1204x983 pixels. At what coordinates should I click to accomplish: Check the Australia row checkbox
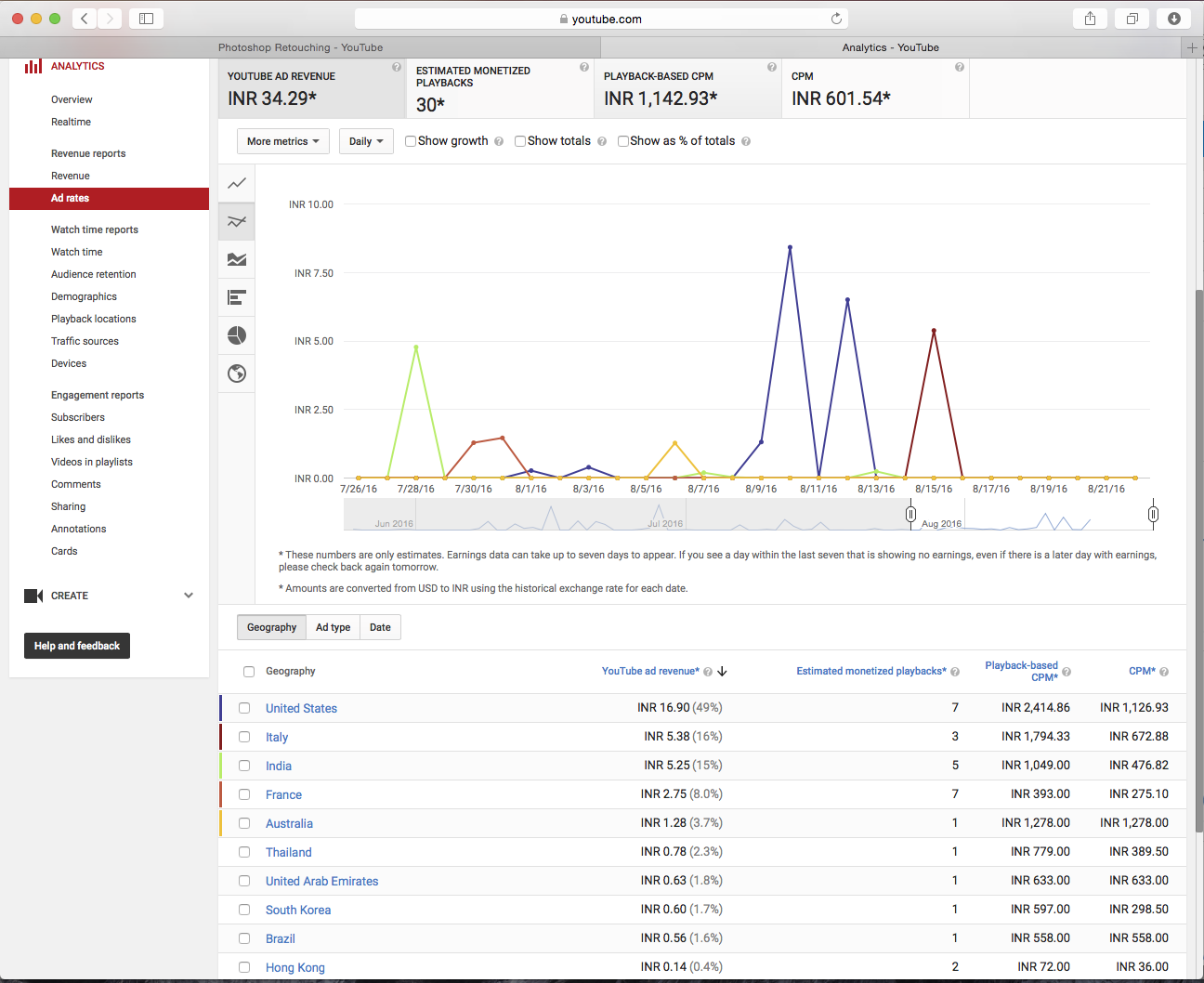coord(244,823)
